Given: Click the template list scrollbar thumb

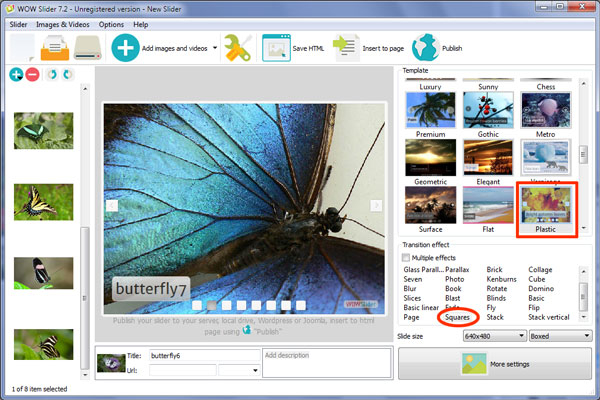Looking at the screenshot, I should [583, 155].
